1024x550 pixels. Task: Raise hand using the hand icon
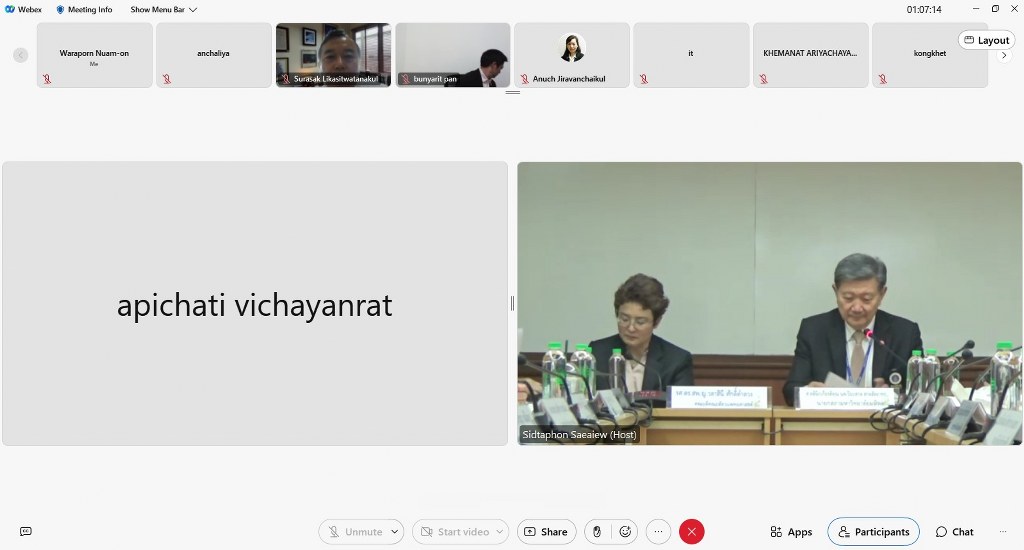point(597,532)
